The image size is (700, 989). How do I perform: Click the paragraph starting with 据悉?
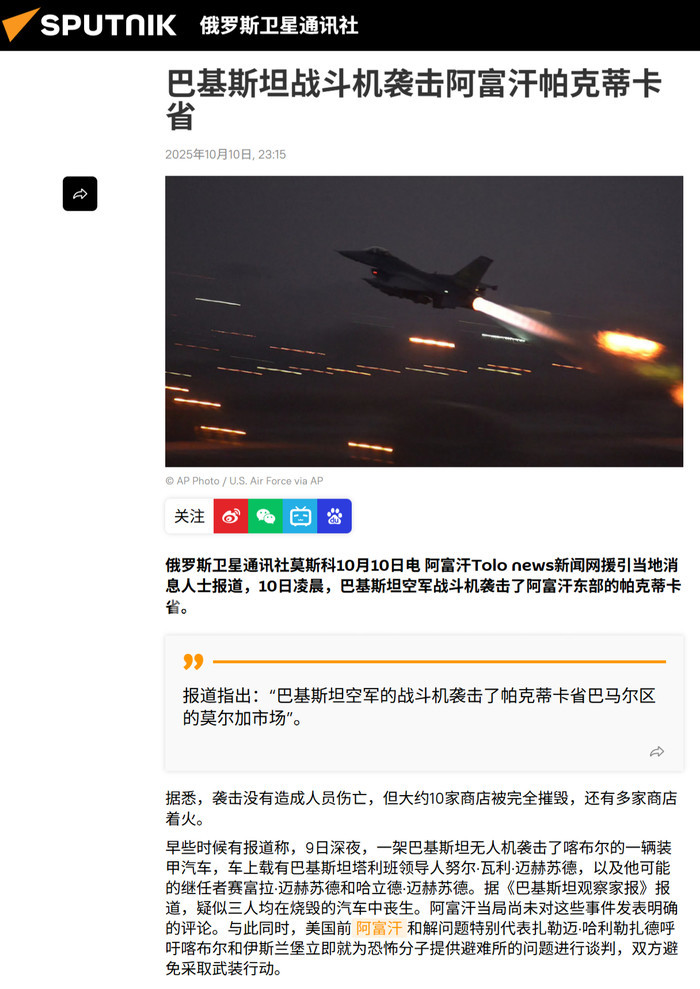(421, 809)
